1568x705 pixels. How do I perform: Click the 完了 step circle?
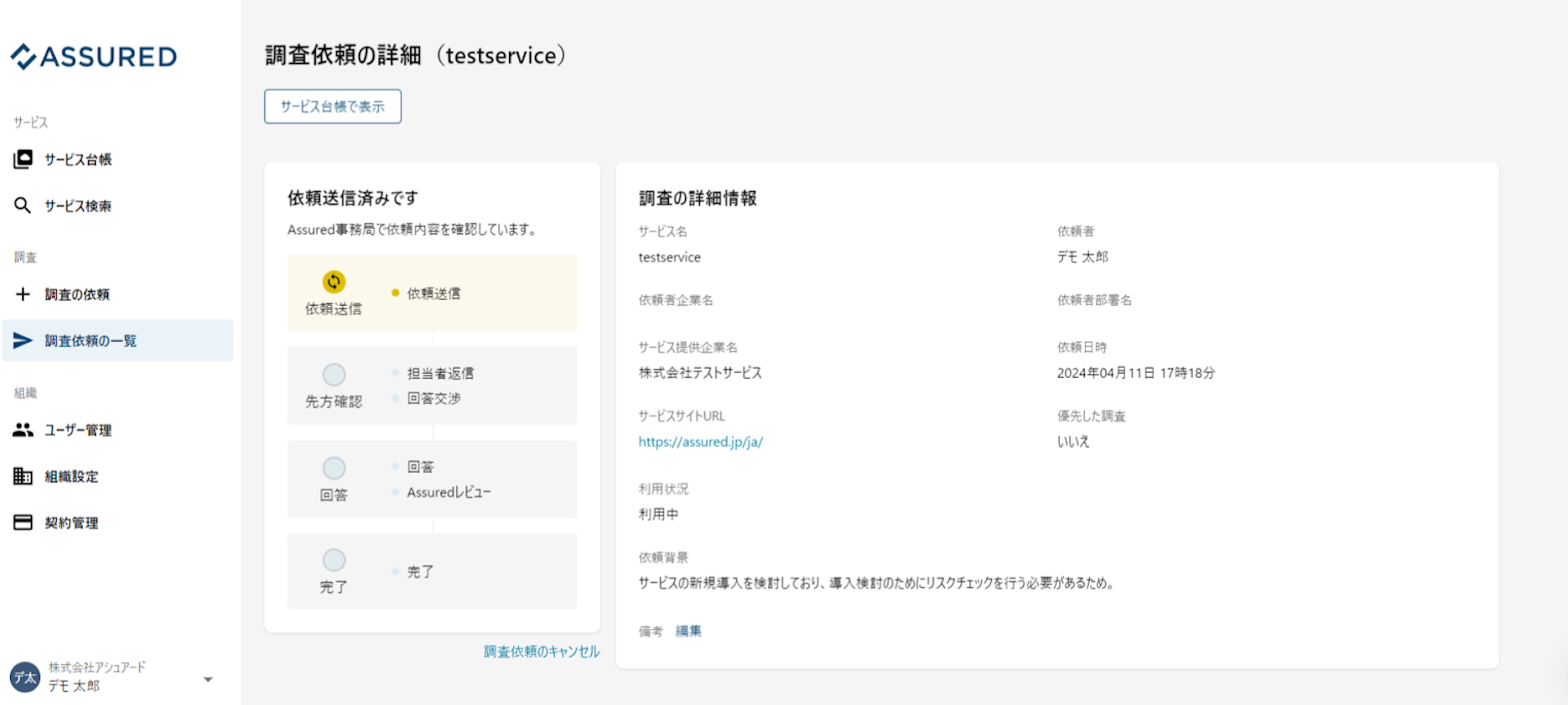[333, 560]
